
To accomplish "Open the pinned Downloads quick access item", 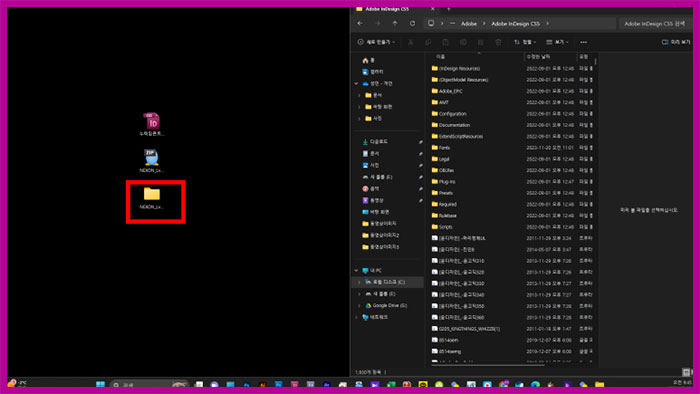I will click(375, 142).
